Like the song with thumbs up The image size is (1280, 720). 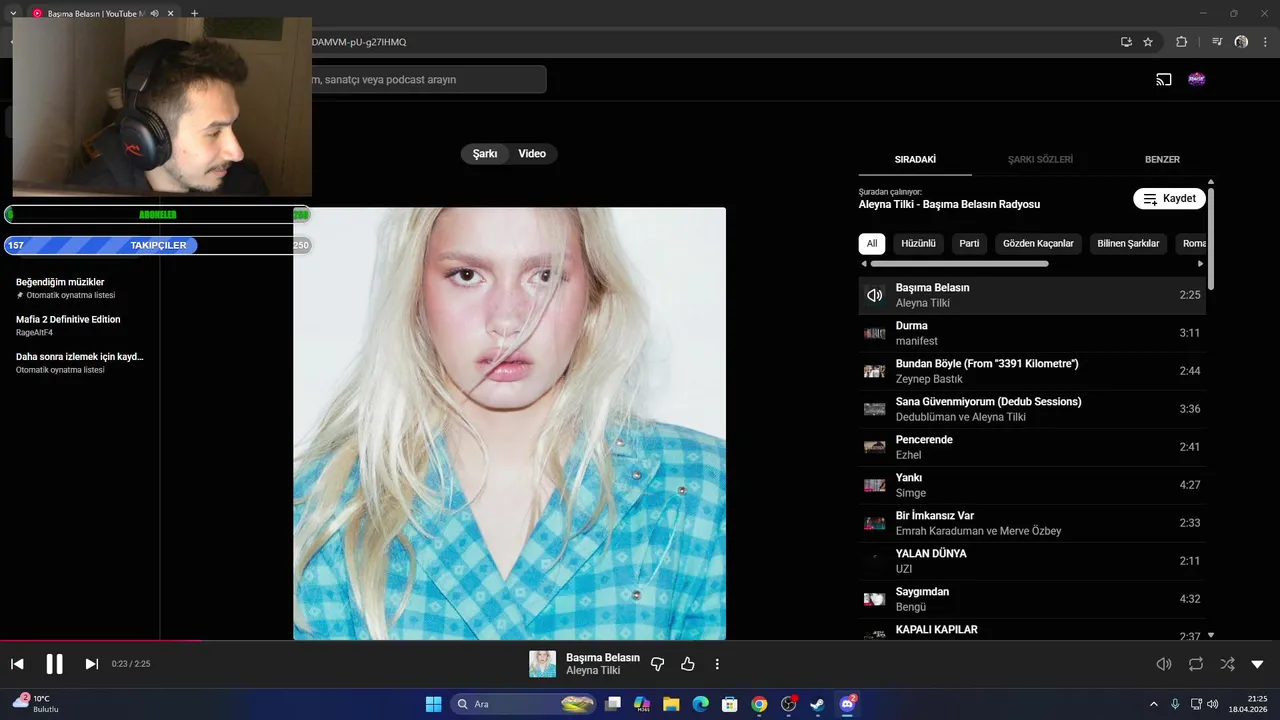coord(688,664)
